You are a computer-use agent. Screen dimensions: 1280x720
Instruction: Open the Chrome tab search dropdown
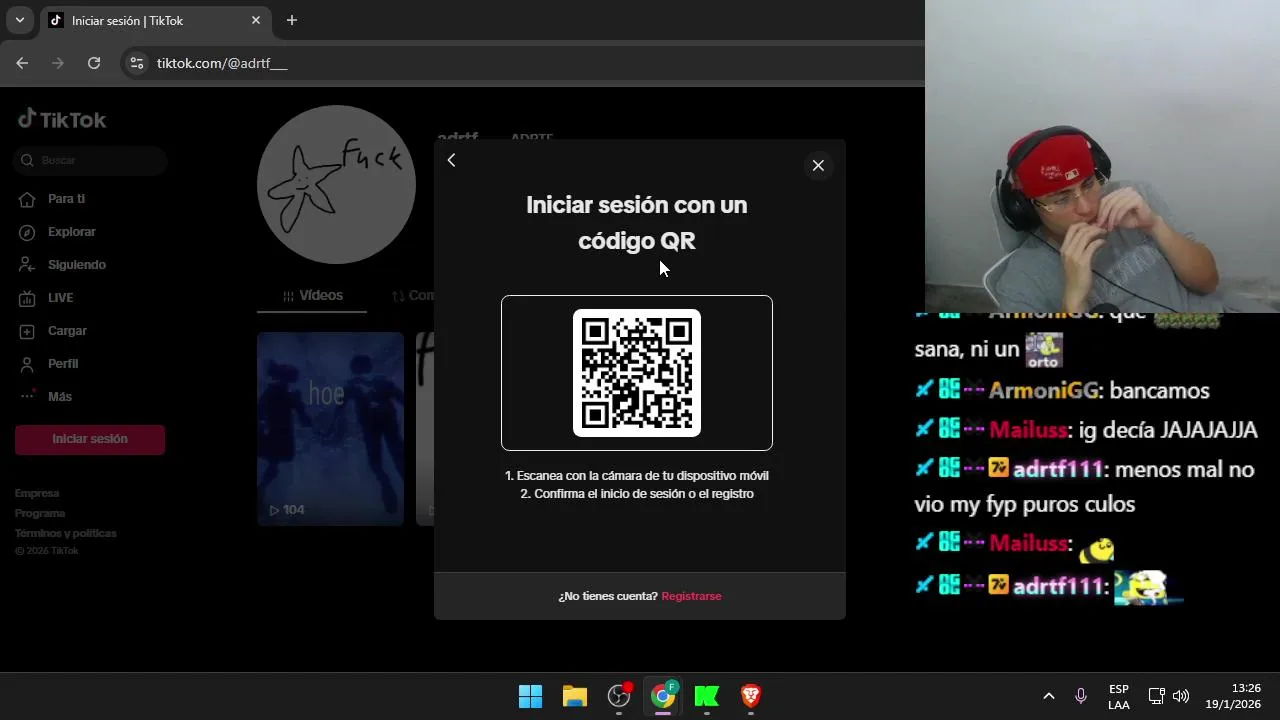click(x=19, y=20)
